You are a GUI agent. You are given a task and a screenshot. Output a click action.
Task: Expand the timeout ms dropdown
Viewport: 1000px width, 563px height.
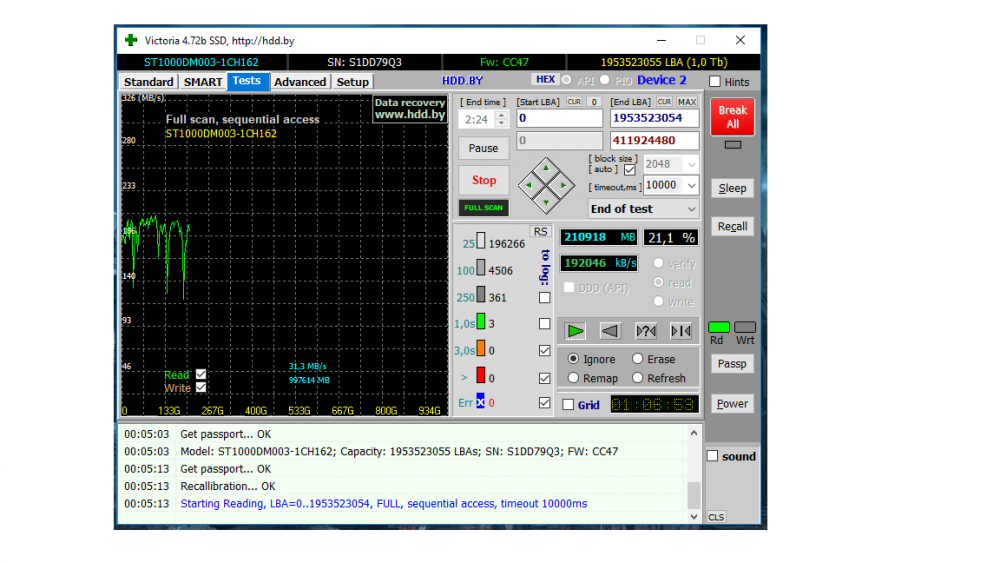[x=690, y=185]
